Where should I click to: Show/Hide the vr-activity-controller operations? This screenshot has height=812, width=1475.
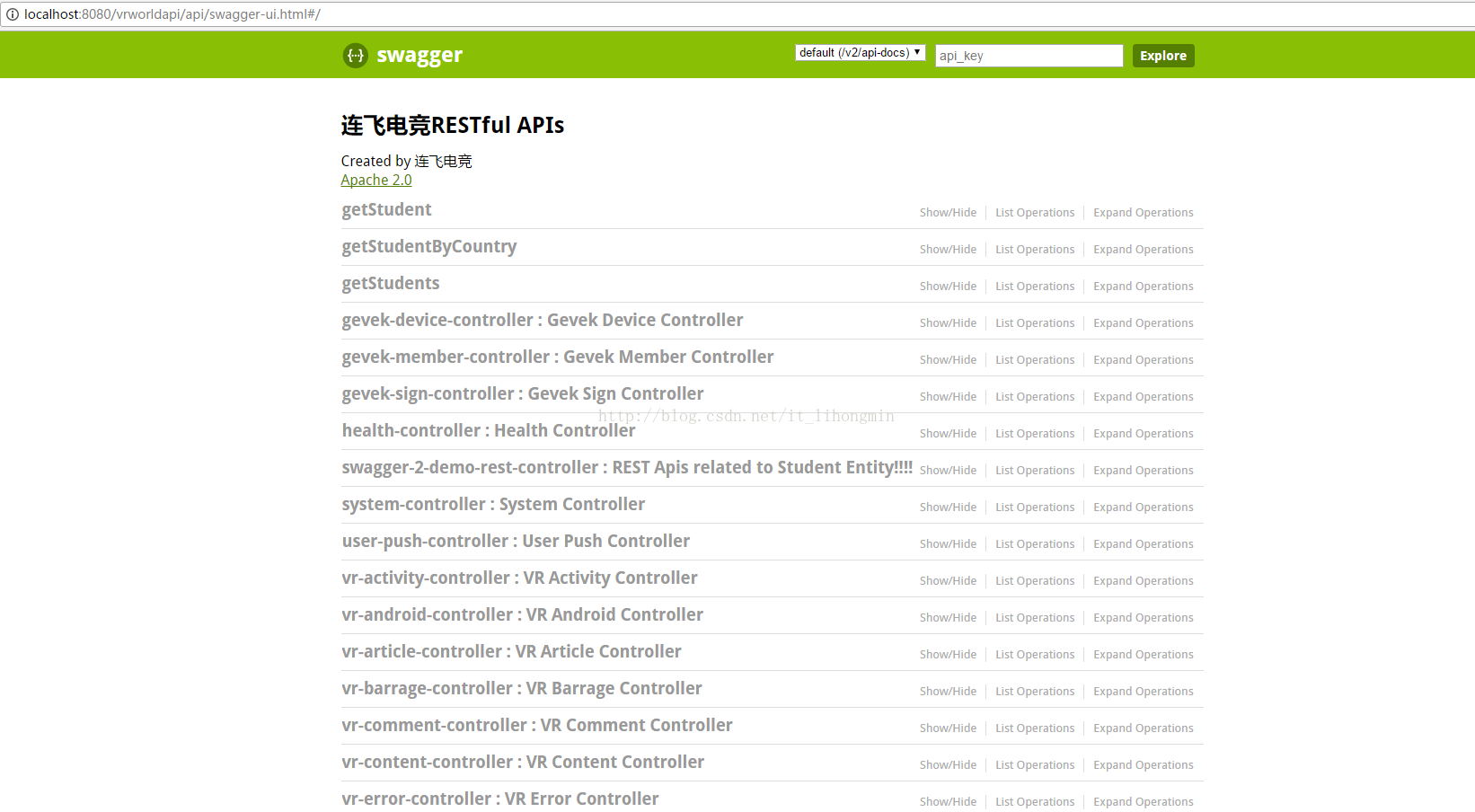pos(948,581)
